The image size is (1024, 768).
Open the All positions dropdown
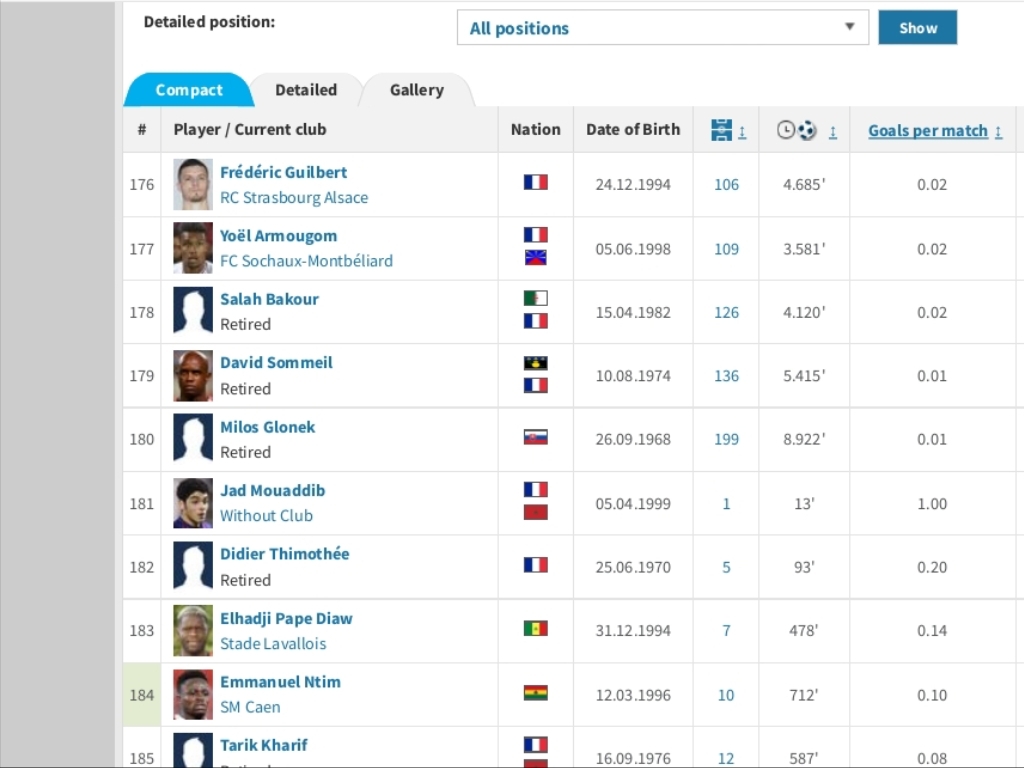click(662, 28)
